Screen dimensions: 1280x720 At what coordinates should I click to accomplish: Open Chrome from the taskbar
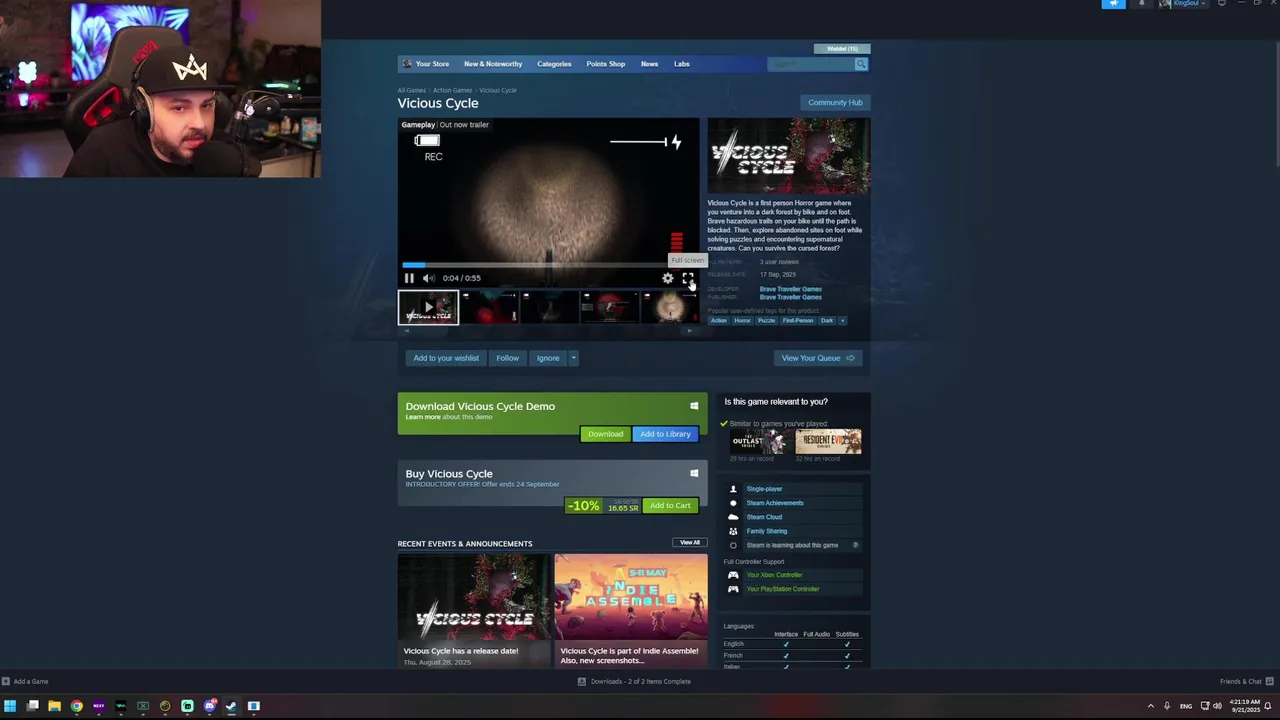pos(76,706)
